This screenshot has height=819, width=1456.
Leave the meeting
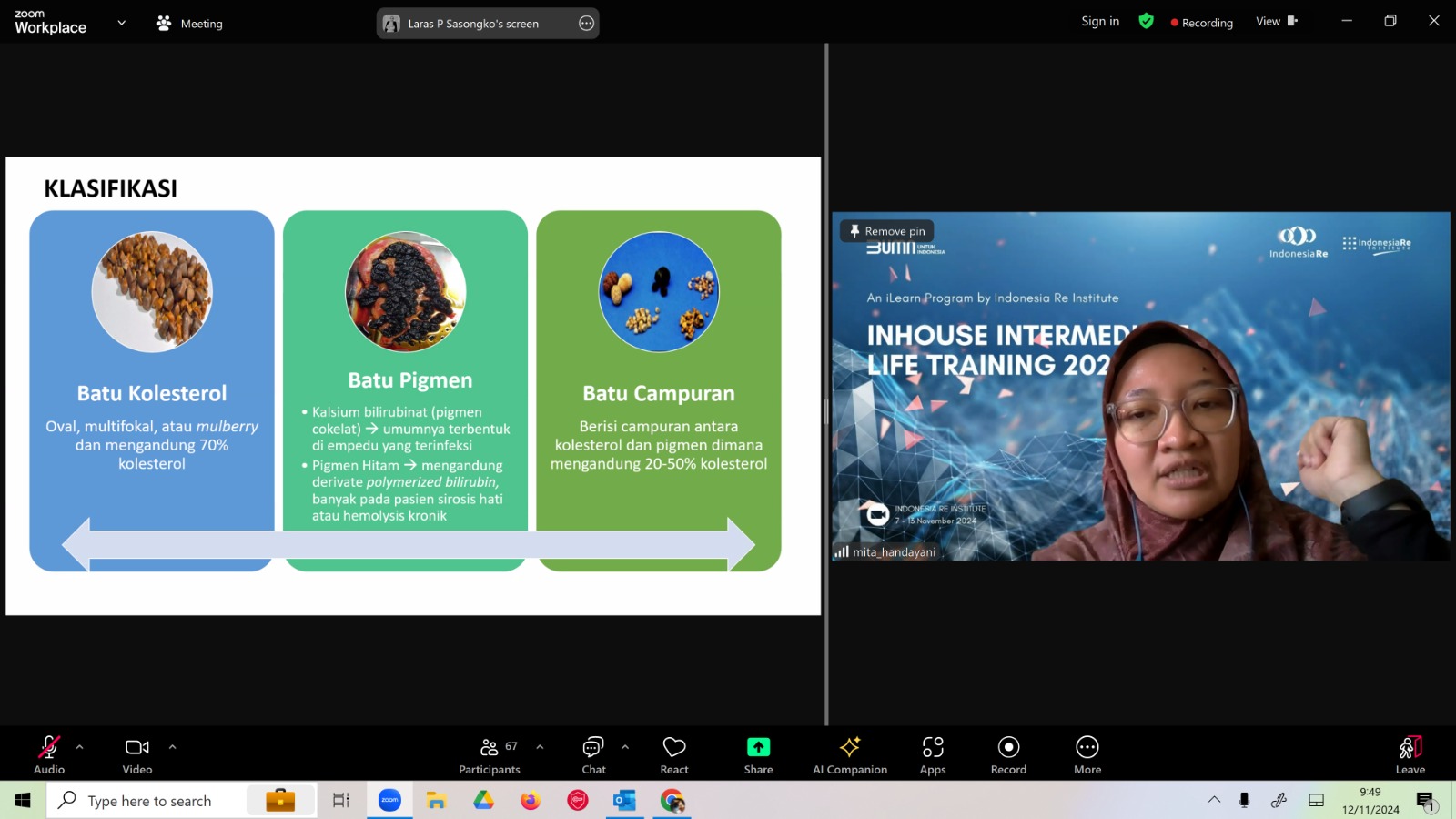(x=1410, y=755)
